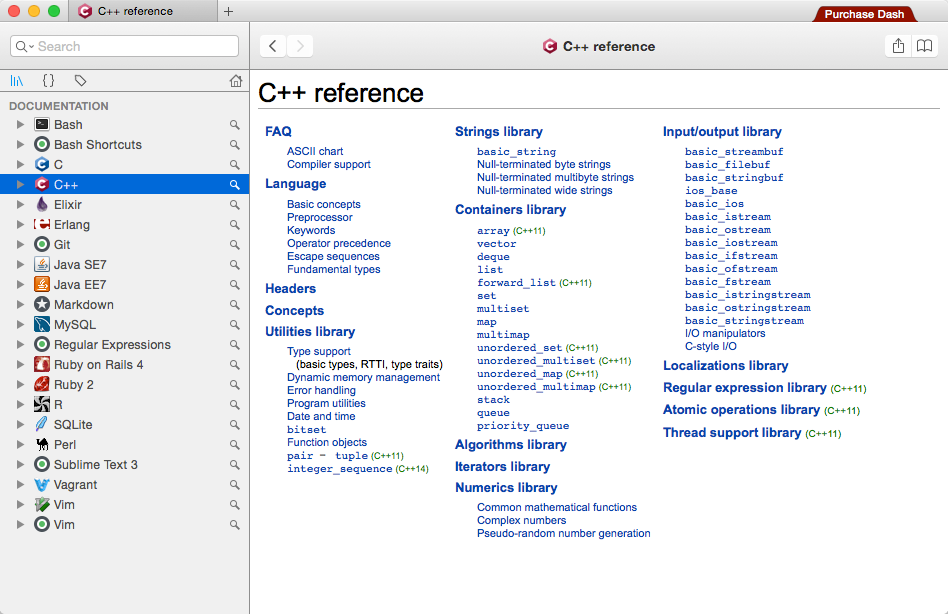Open the Algorithms library link

click(511, 445)
